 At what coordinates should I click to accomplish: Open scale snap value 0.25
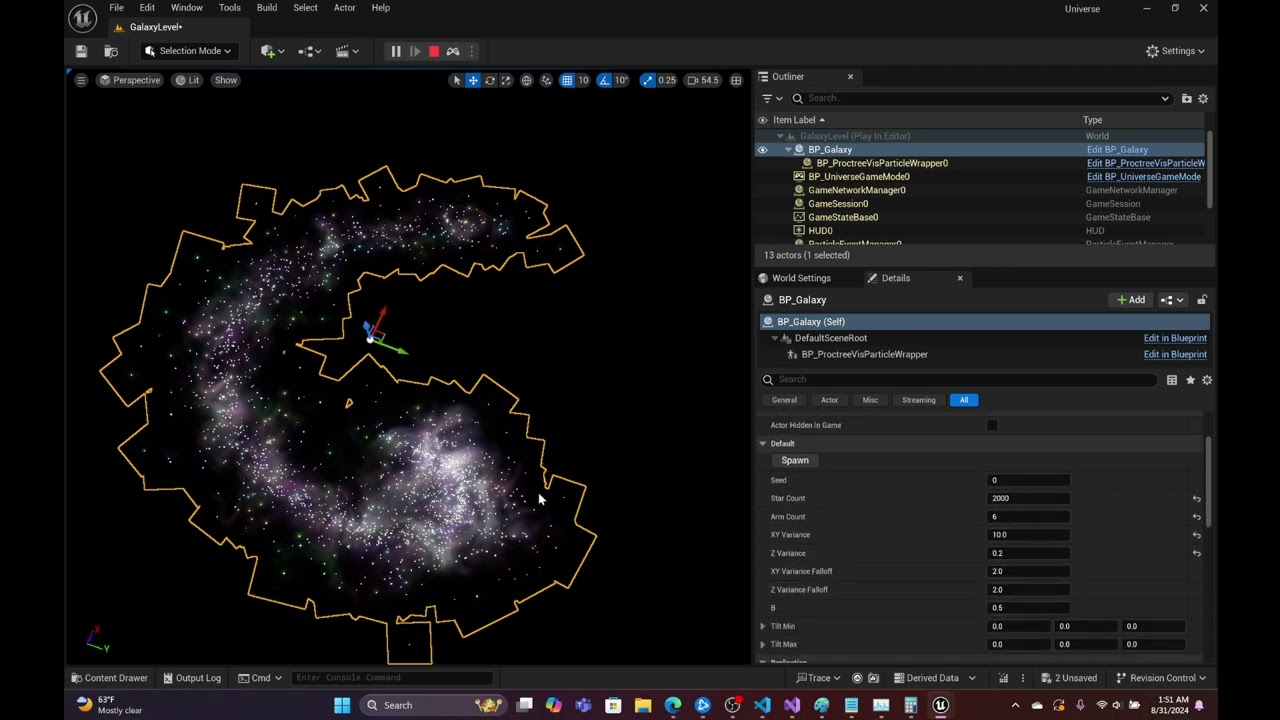[666, 80]
